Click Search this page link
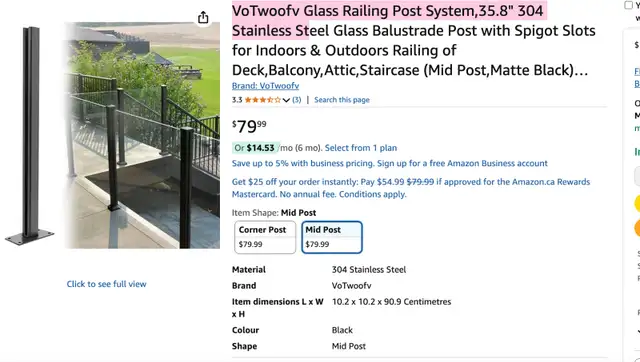 [x=342, y=100]
